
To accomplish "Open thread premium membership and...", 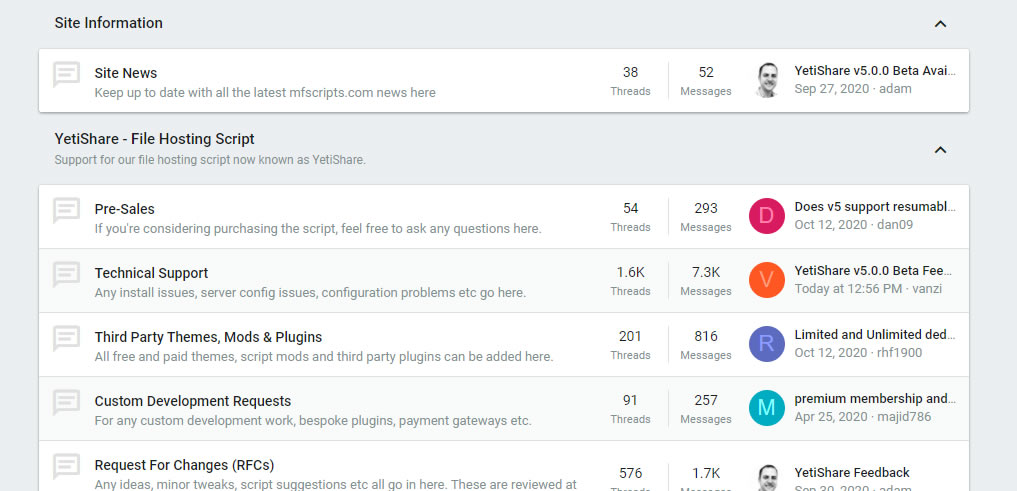I will click(875, 398).
